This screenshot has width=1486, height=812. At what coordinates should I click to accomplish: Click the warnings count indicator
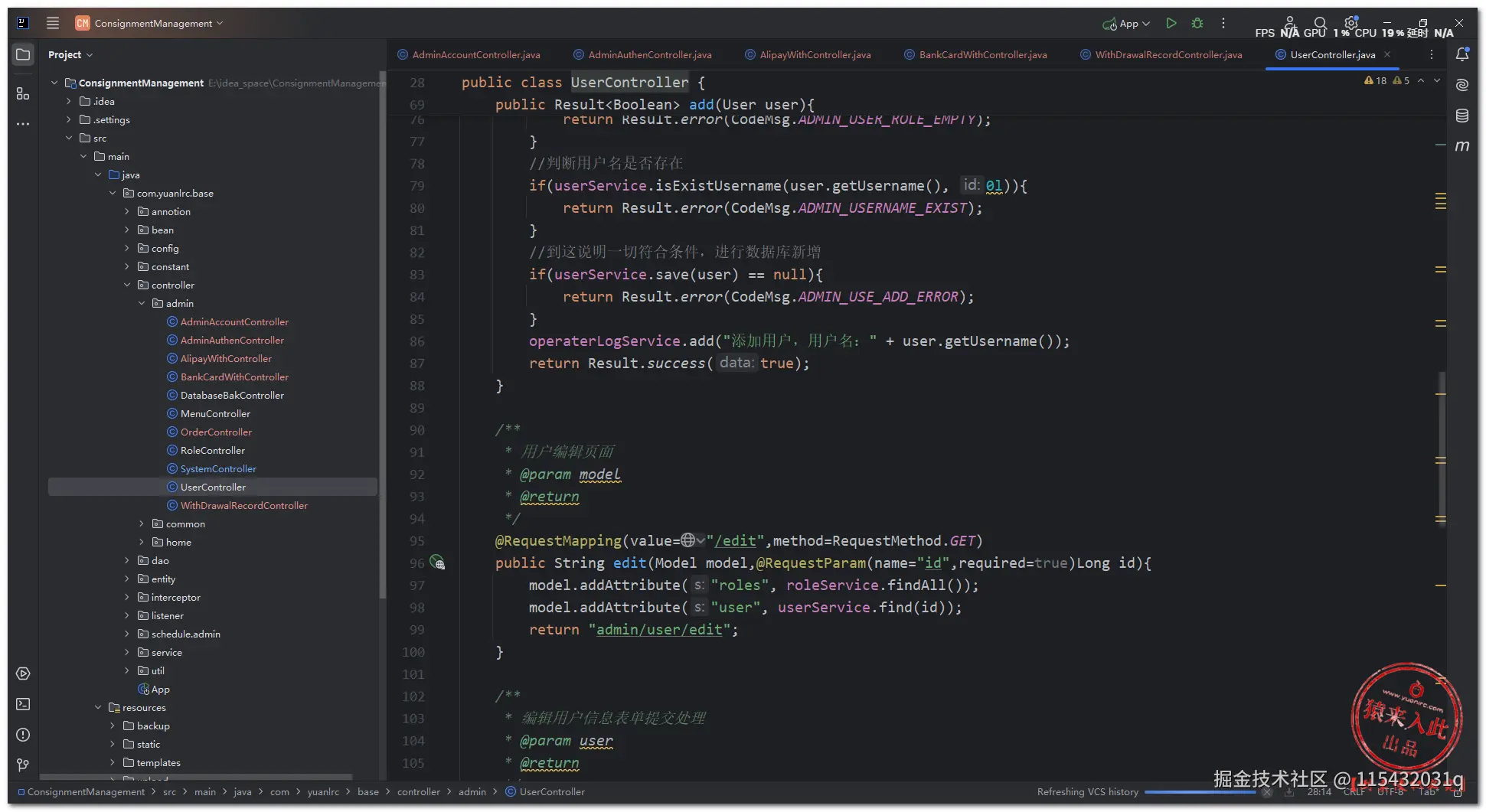1376,80
